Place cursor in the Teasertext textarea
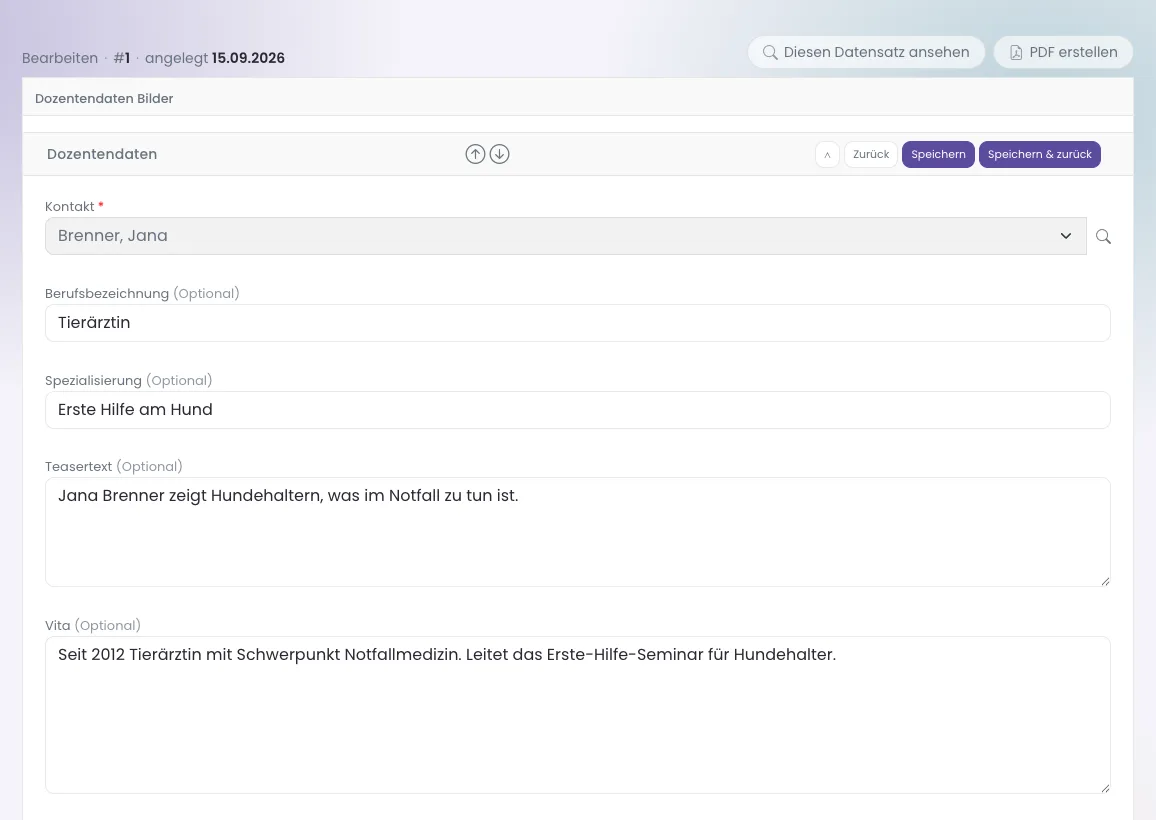Viewport: 1156px width, 820px height. coord(577,532)
